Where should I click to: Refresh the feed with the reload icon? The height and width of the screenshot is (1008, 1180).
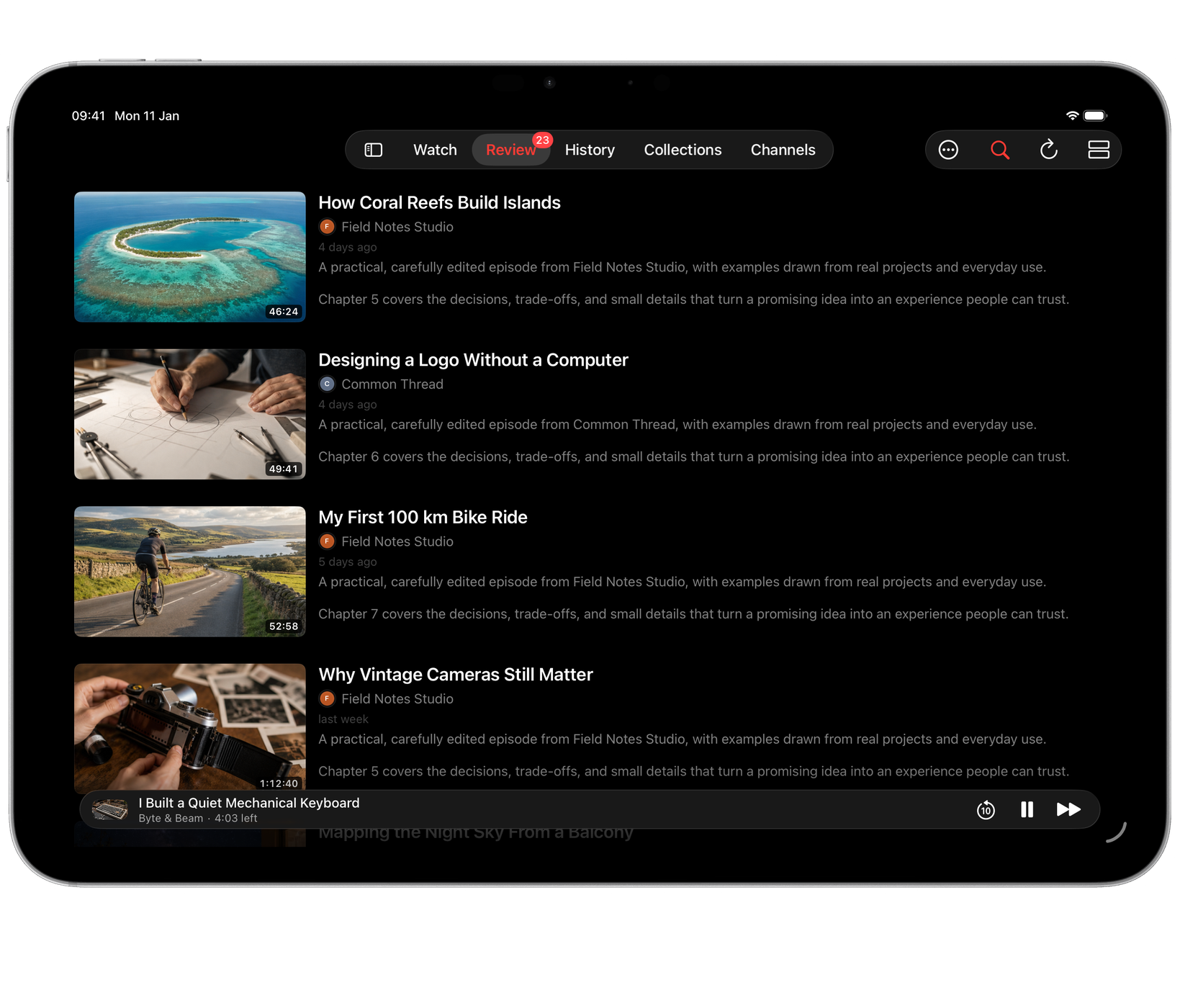(x=1048, y=150)
